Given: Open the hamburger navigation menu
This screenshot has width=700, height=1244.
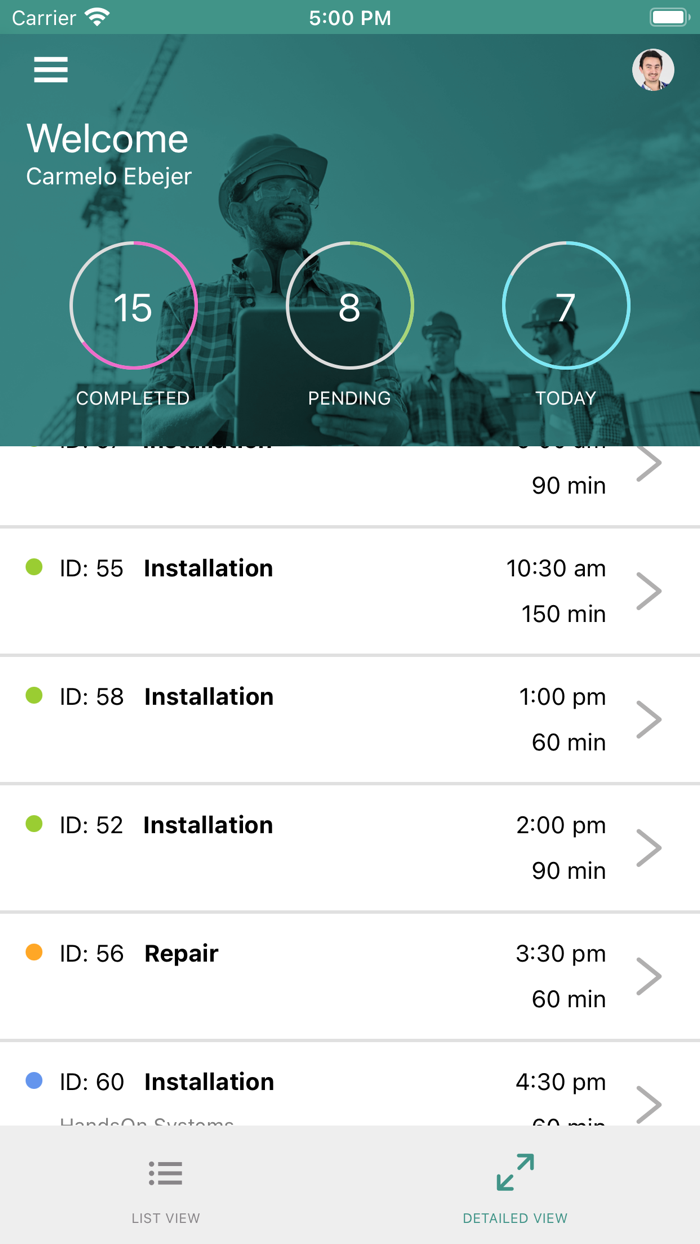Looking at the screenshot, I should tap(50, 70).
